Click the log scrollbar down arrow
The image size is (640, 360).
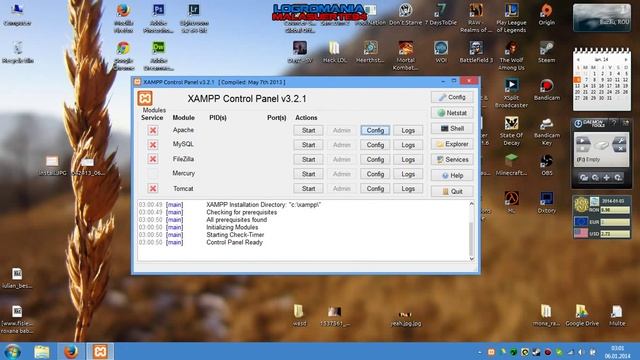point(472,258)
